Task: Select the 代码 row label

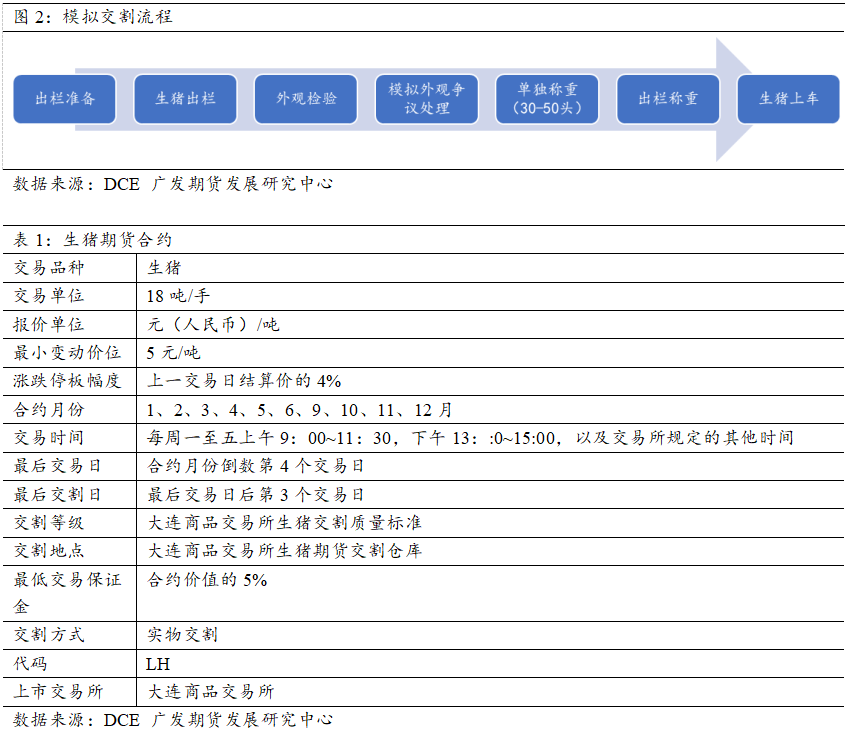Action: pyautogui.click(x=30, y=664)
